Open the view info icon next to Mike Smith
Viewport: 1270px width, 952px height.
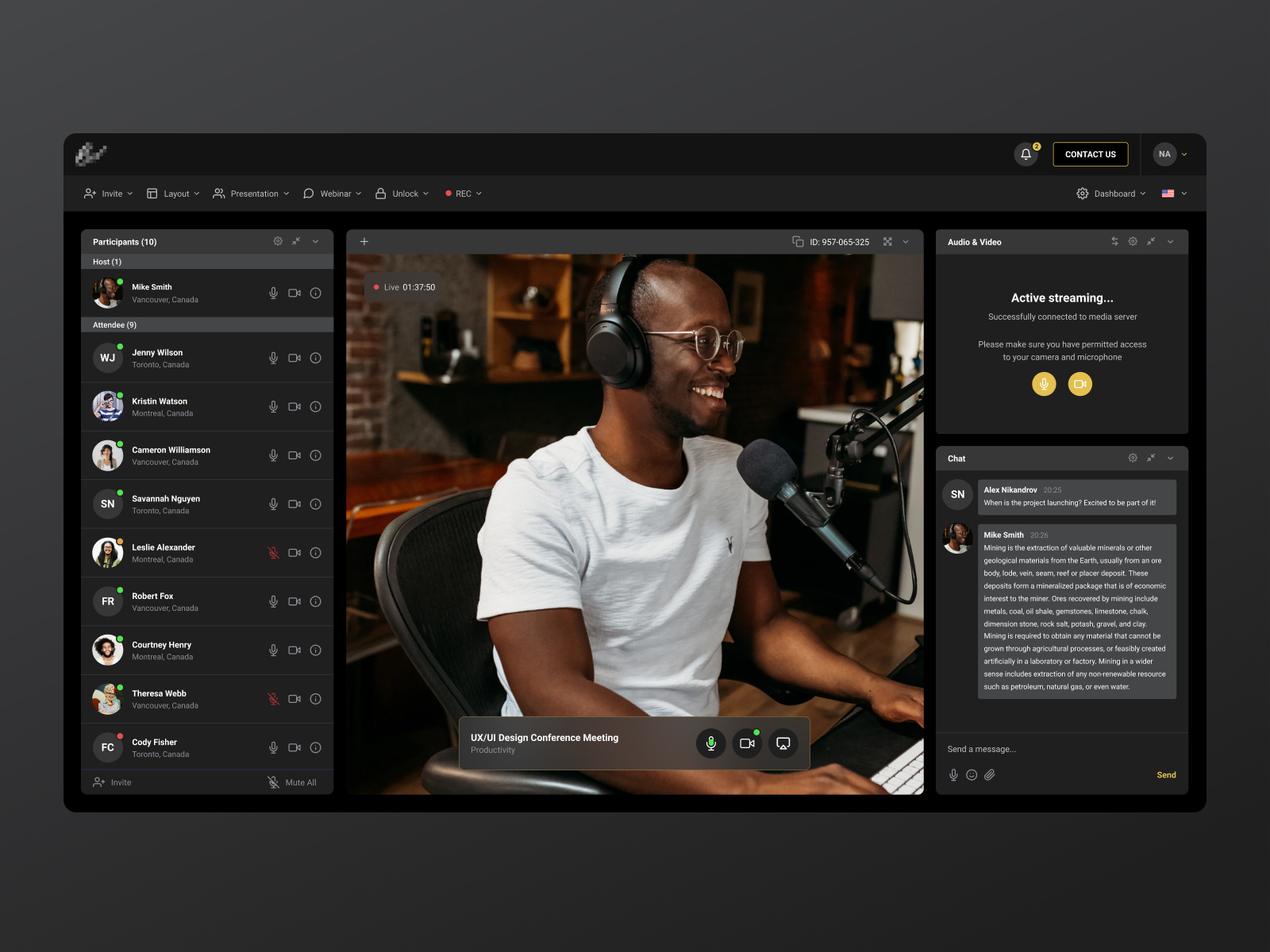315,293
